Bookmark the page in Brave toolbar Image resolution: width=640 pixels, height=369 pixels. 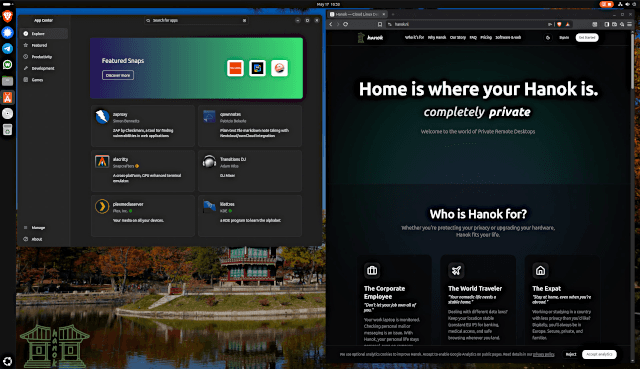380,24
